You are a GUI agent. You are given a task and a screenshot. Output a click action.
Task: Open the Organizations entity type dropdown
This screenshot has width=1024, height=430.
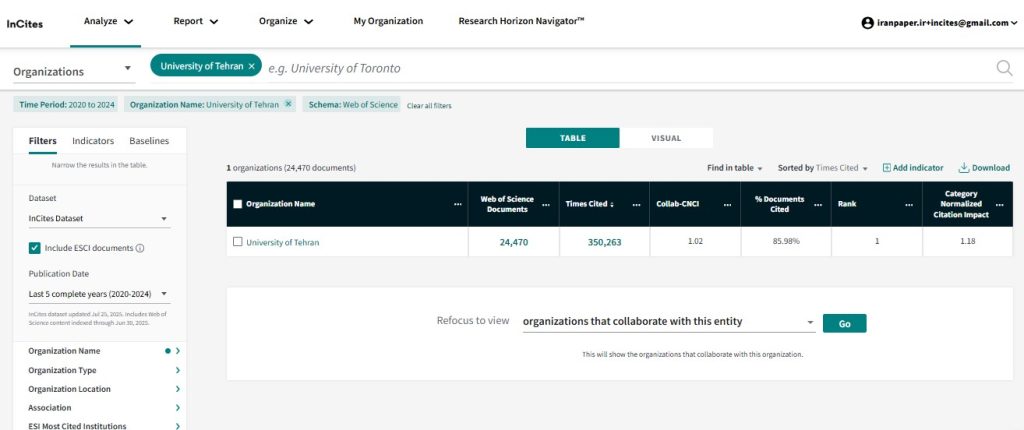tap(72, 70)
